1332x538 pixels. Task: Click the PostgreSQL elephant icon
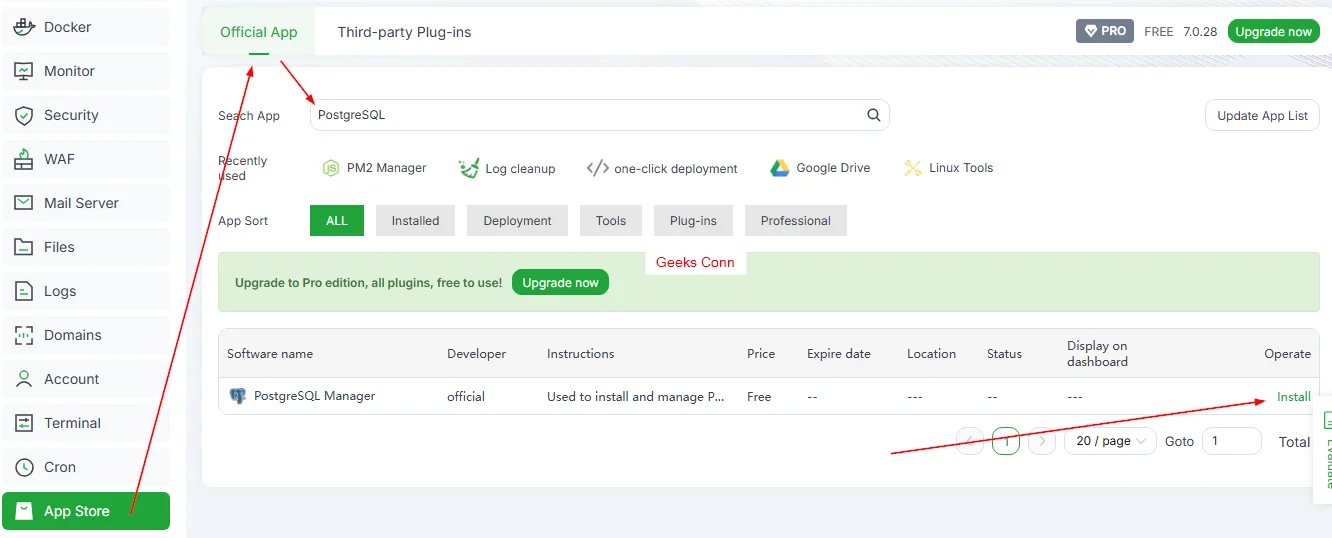(238, 396)
